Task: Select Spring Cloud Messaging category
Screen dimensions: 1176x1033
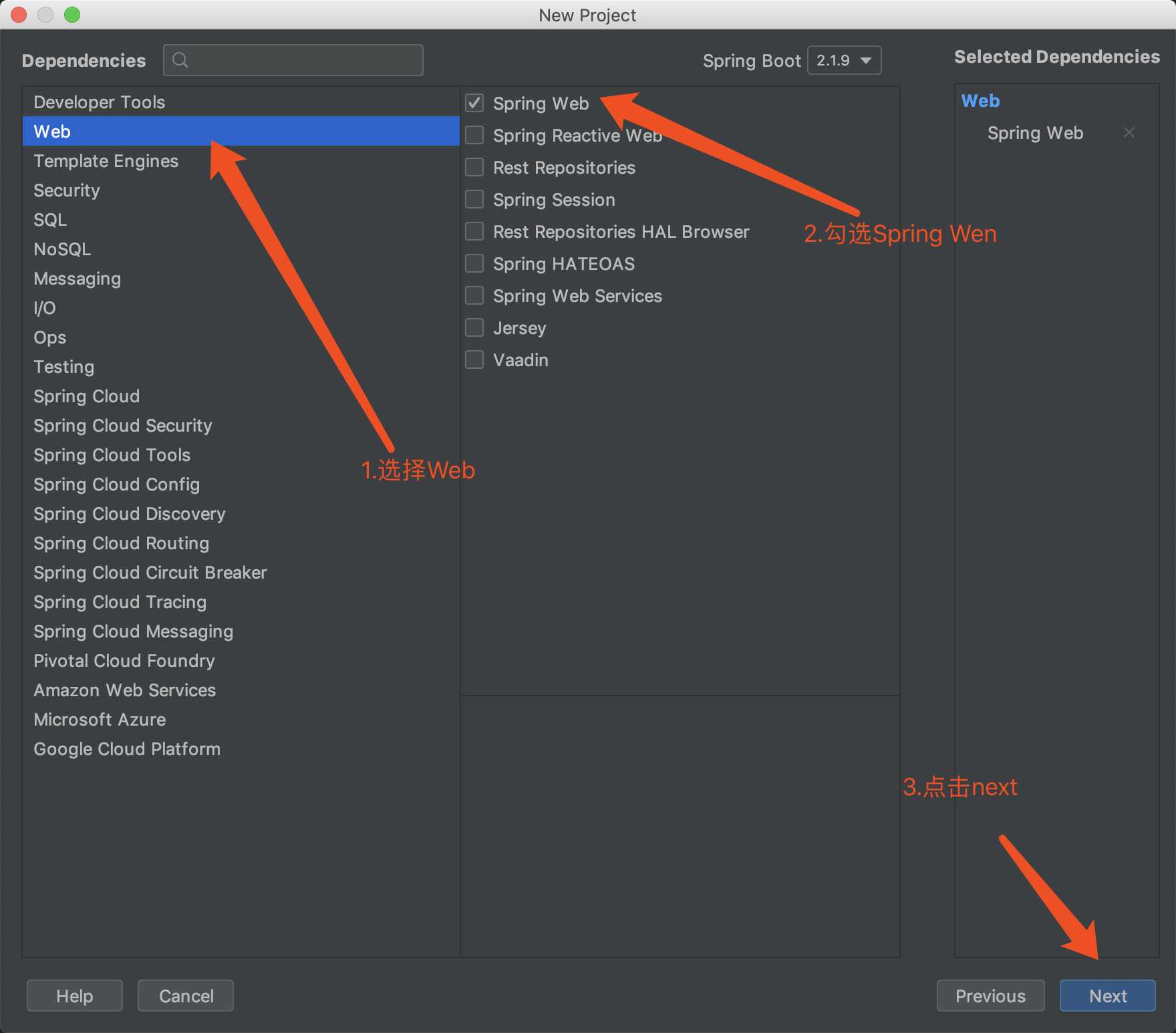Action: pos(241,631)
